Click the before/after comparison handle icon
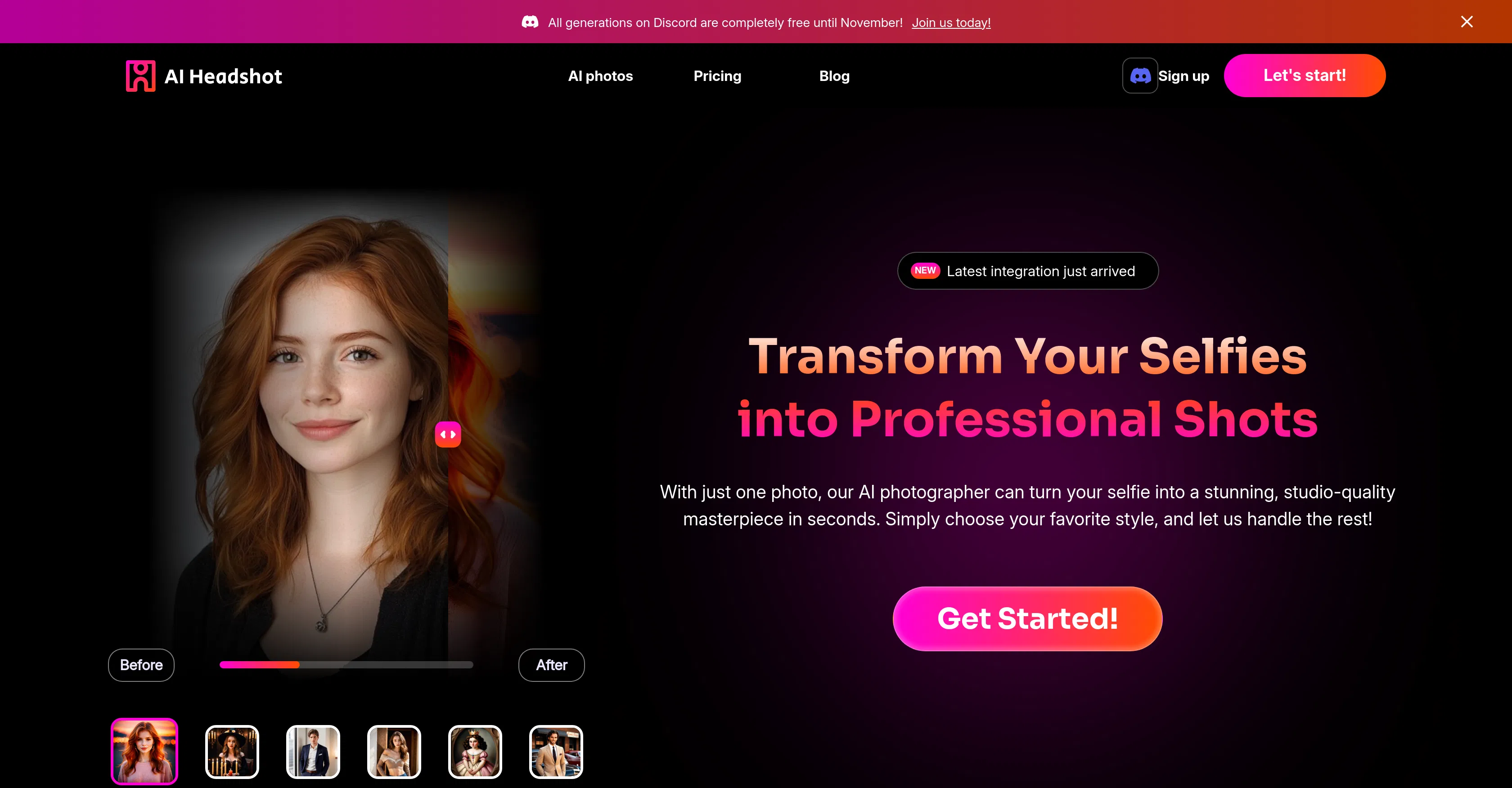The height and width of the screenshot is (788, 1512). coord(448,434)
